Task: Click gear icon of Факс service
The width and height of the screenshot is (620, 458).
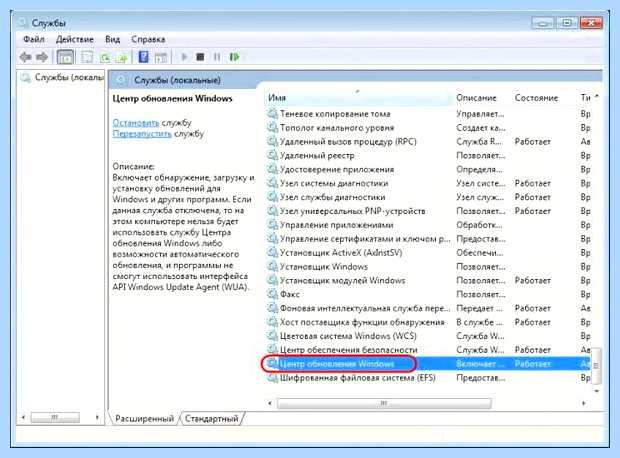Action: click(x=272, y=294)
